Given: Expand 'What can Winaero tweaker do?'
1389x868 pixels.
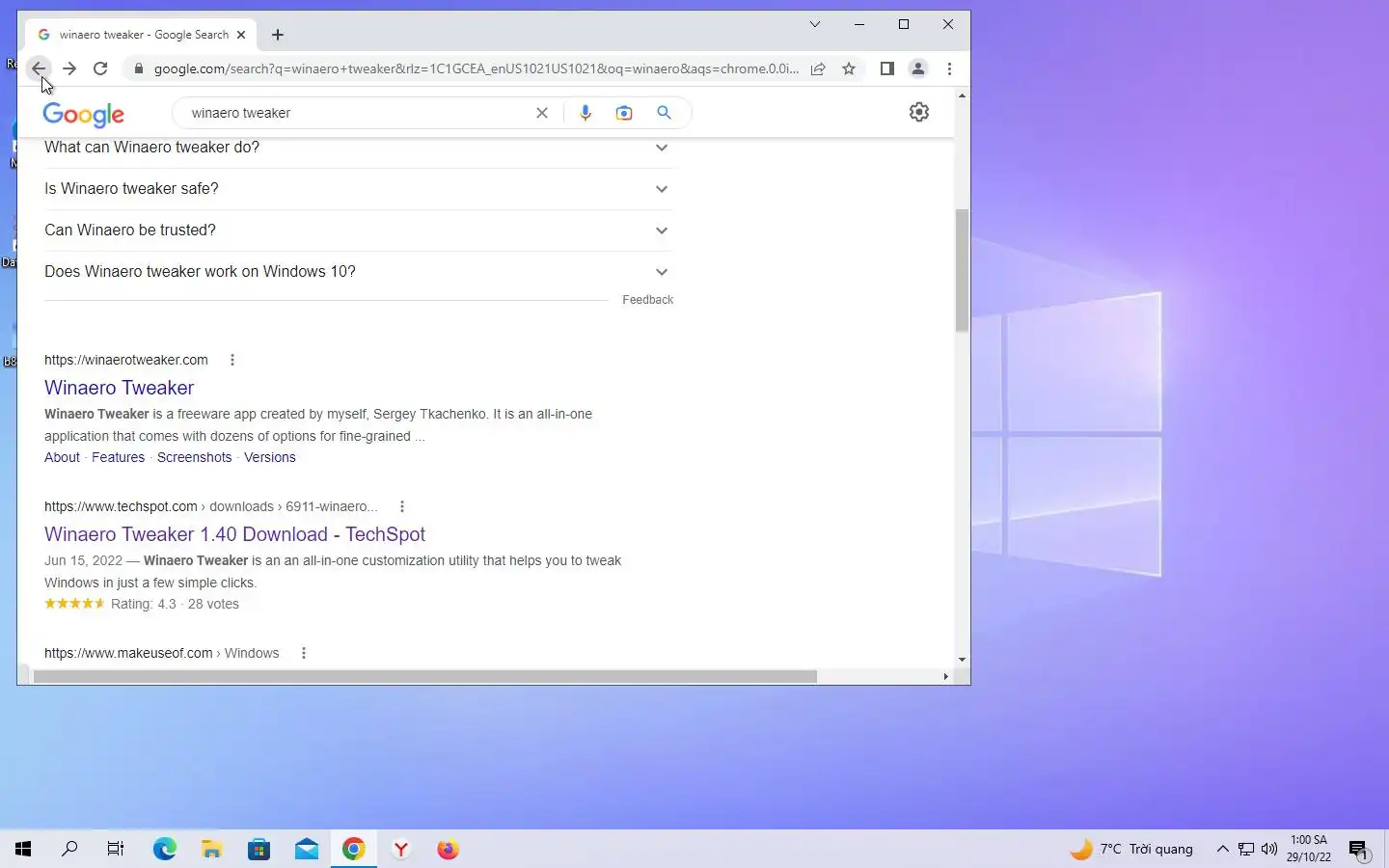Looking at the screenshot, I should click(x=359, y=148).
